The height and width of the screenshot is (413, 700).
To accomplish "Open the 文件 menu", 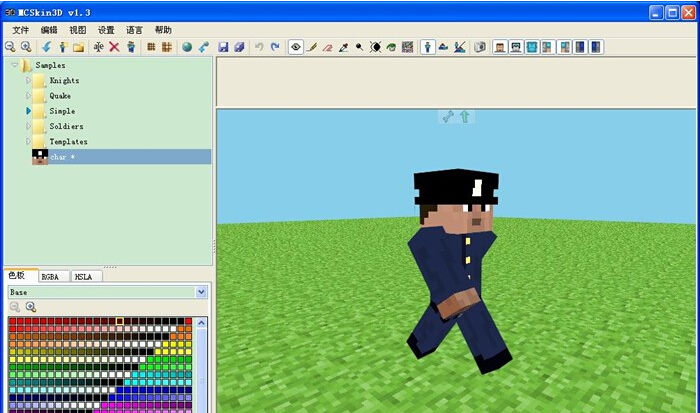I will coord(20,30).
